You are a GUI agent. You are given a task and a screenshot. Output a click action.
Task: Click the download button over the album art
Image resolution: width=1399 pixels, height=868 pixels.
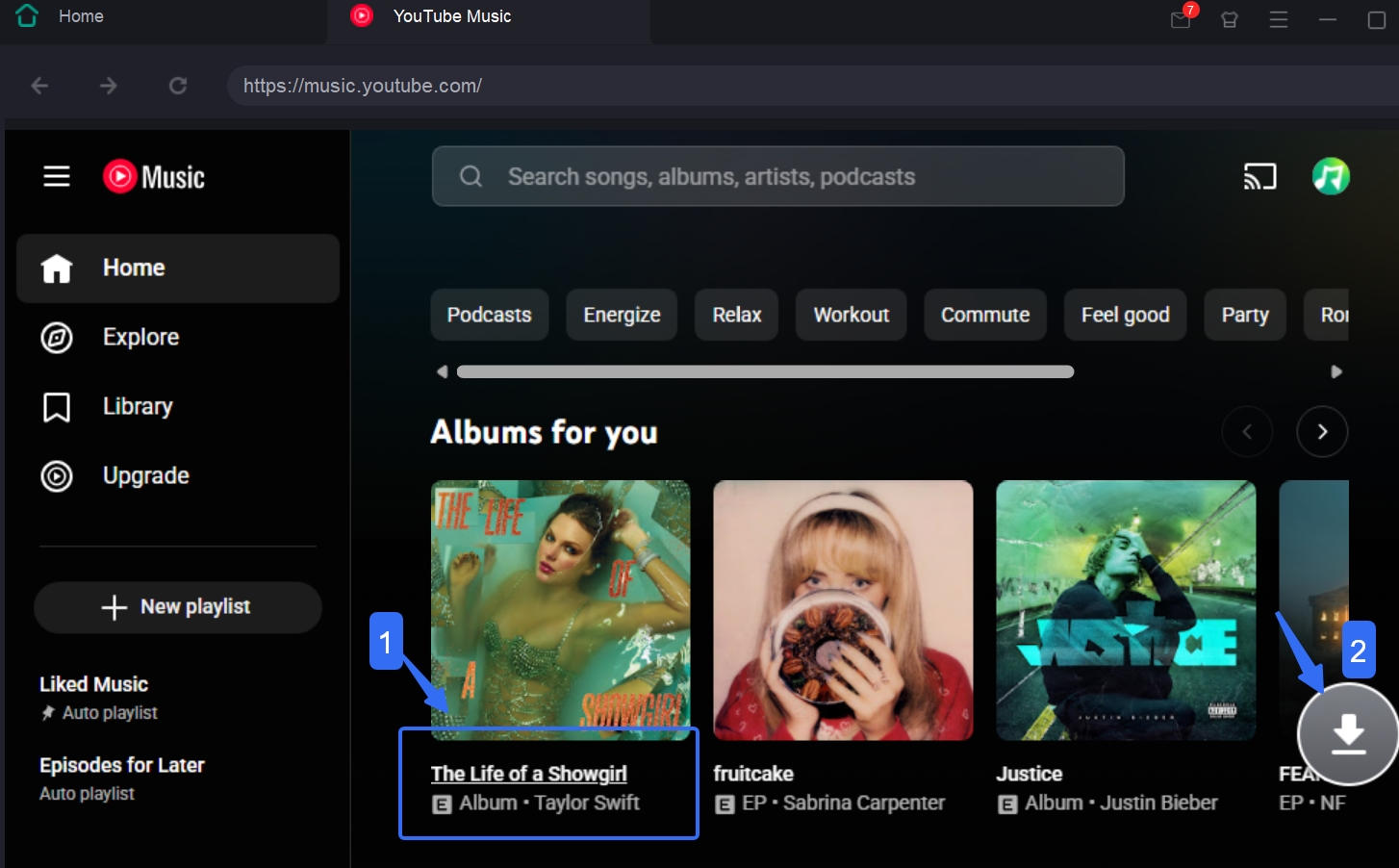click(x=1347, y=734)
